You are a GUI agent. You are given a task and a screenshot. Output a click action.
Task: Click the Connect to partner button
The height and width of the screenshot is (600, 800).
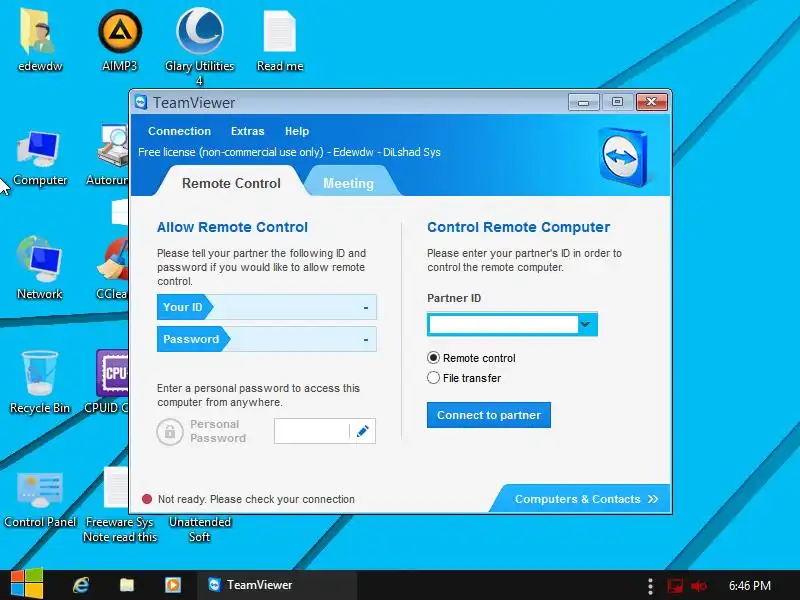pyautogui.click(x=489, y=415)
